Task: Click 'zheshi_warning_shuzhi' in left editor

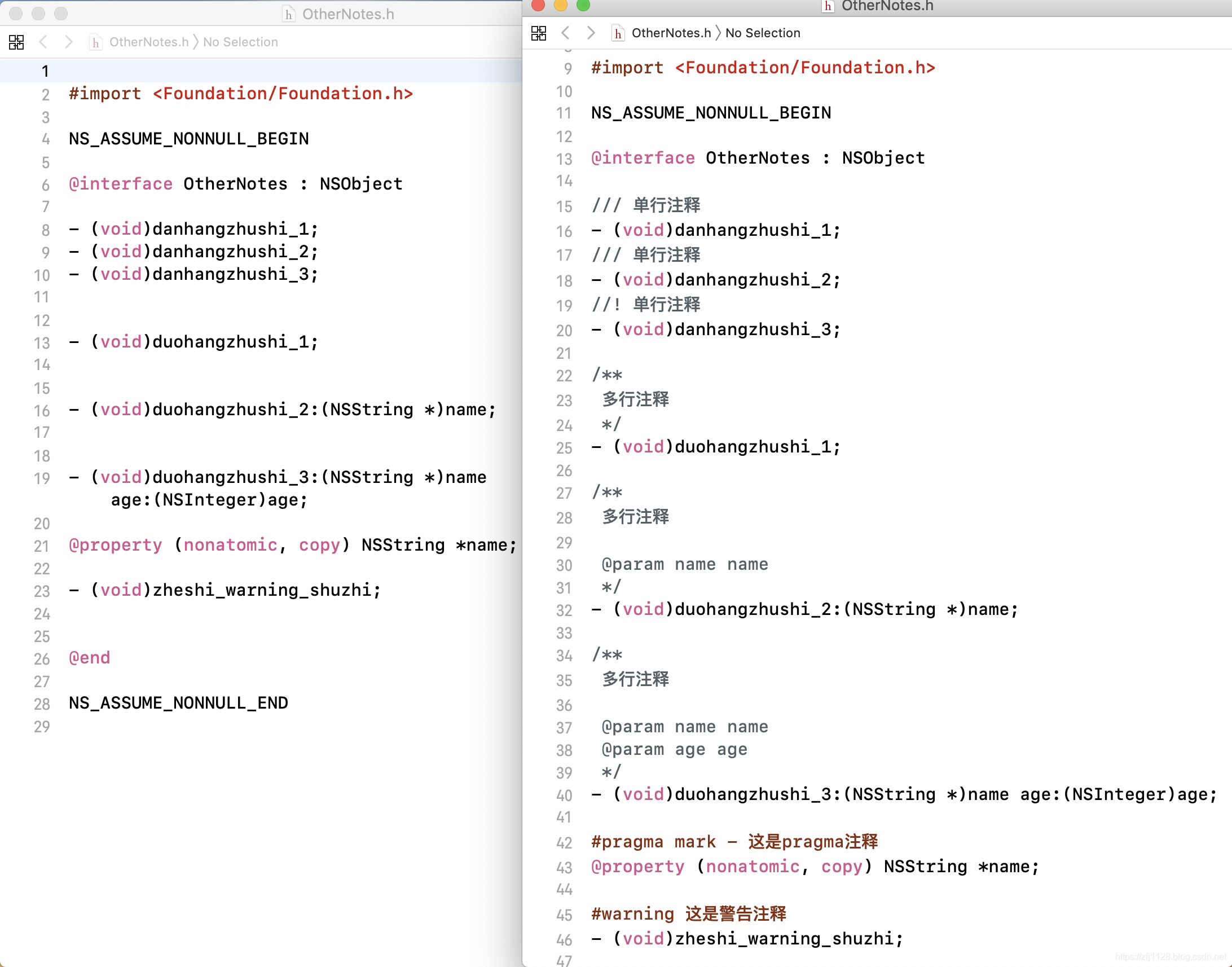Action: tap(225, 590)
